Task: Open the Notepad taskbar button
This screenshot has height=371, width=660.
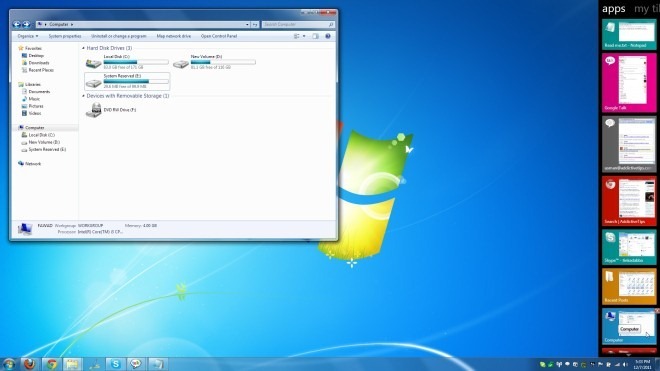Action: point(157,364)
